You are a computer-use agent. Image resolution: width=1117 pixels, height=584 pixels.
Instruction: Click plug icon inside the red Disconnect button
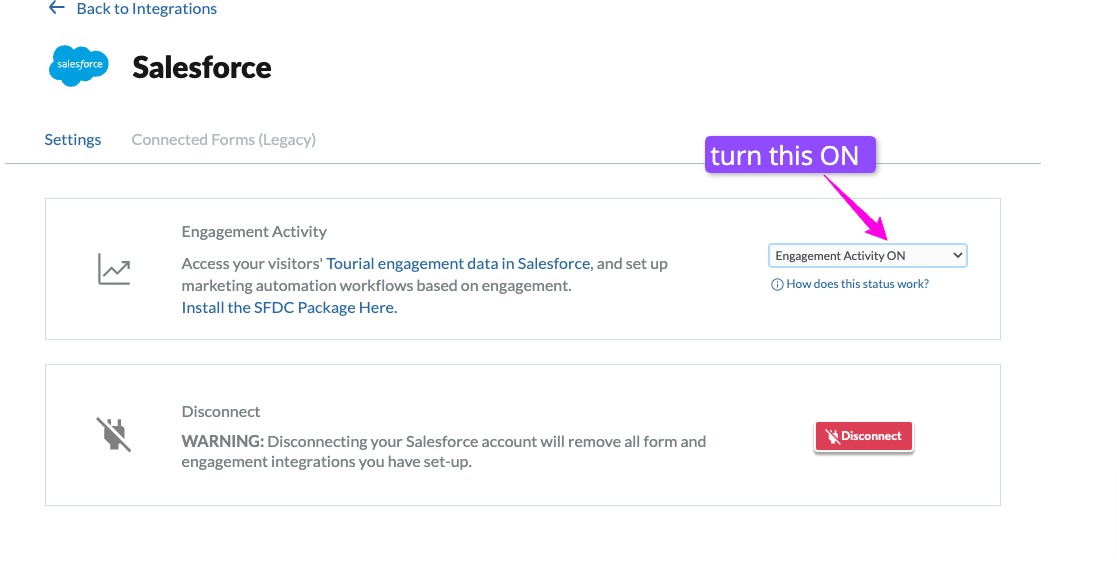pyautogui.click(x=831, y=437)
